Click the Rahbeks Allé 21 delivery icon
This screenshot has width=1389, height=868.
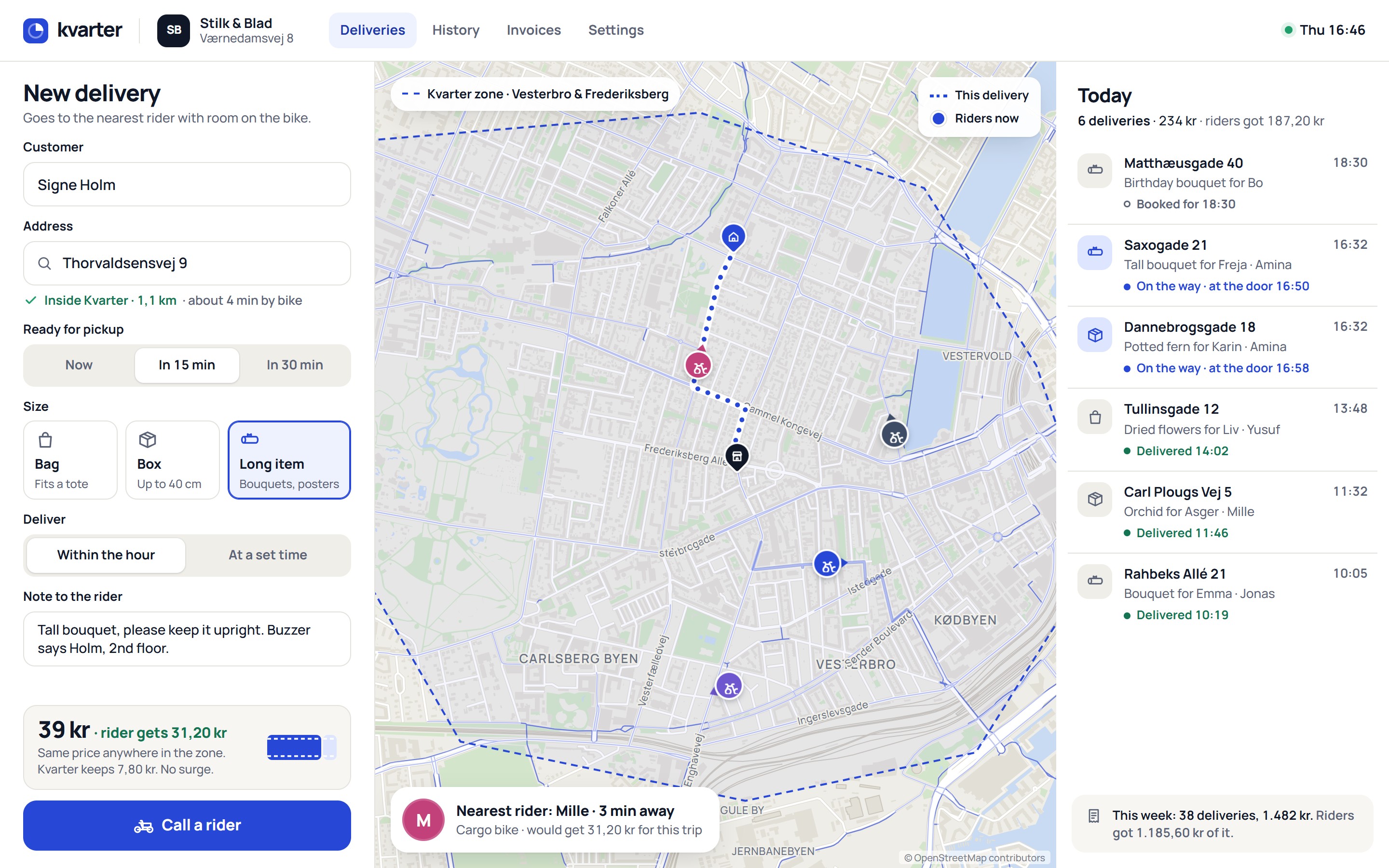[1094, 581]
